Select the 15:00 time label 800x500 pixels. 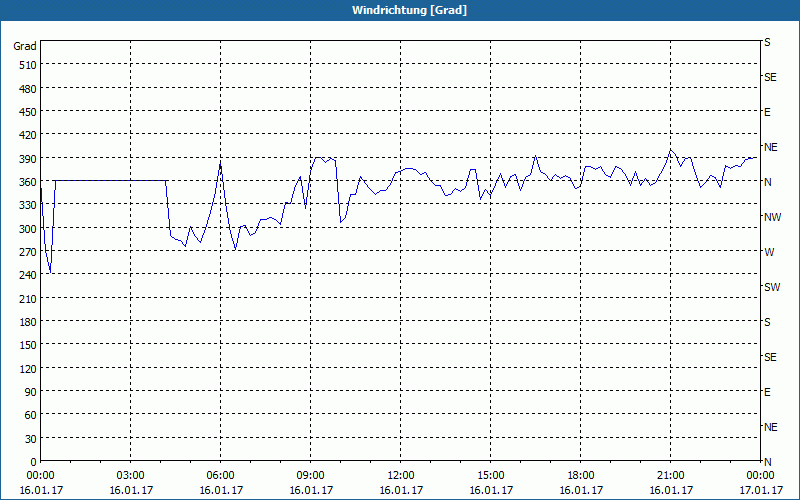pos(491,476)
